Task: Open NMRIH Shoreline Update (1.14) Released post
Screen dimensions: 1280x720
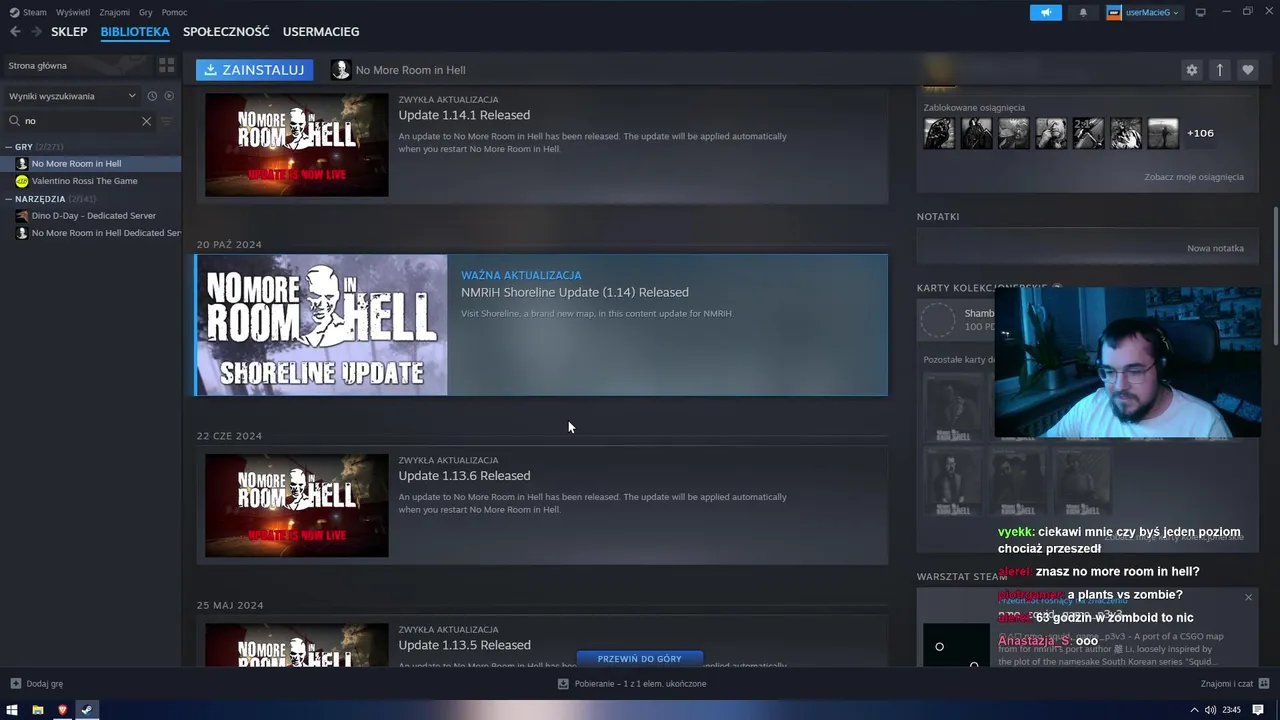Action: point(575,292)
